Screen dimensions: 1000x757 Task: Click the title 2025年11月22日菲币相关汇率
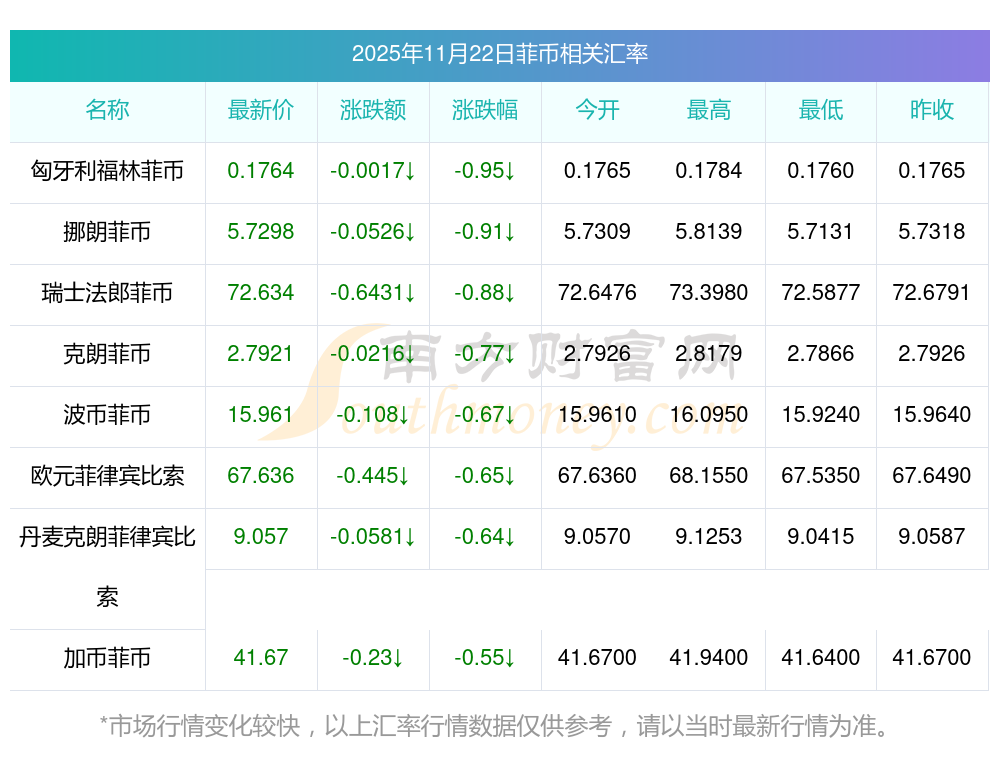(x=499, y=54)
